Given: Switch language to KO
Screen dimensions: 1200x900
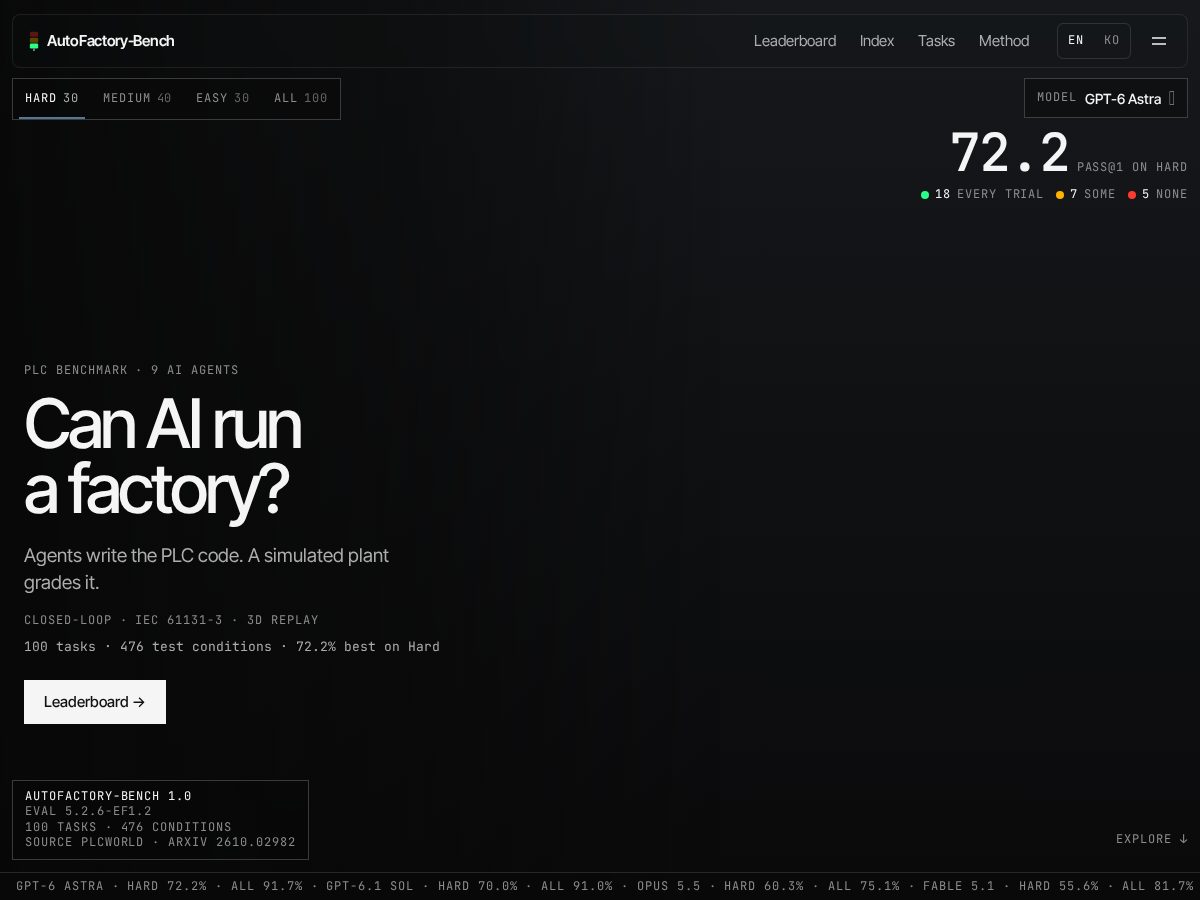Looking at the screenshot, I should pyautogui.click(x=1112, y=41).
